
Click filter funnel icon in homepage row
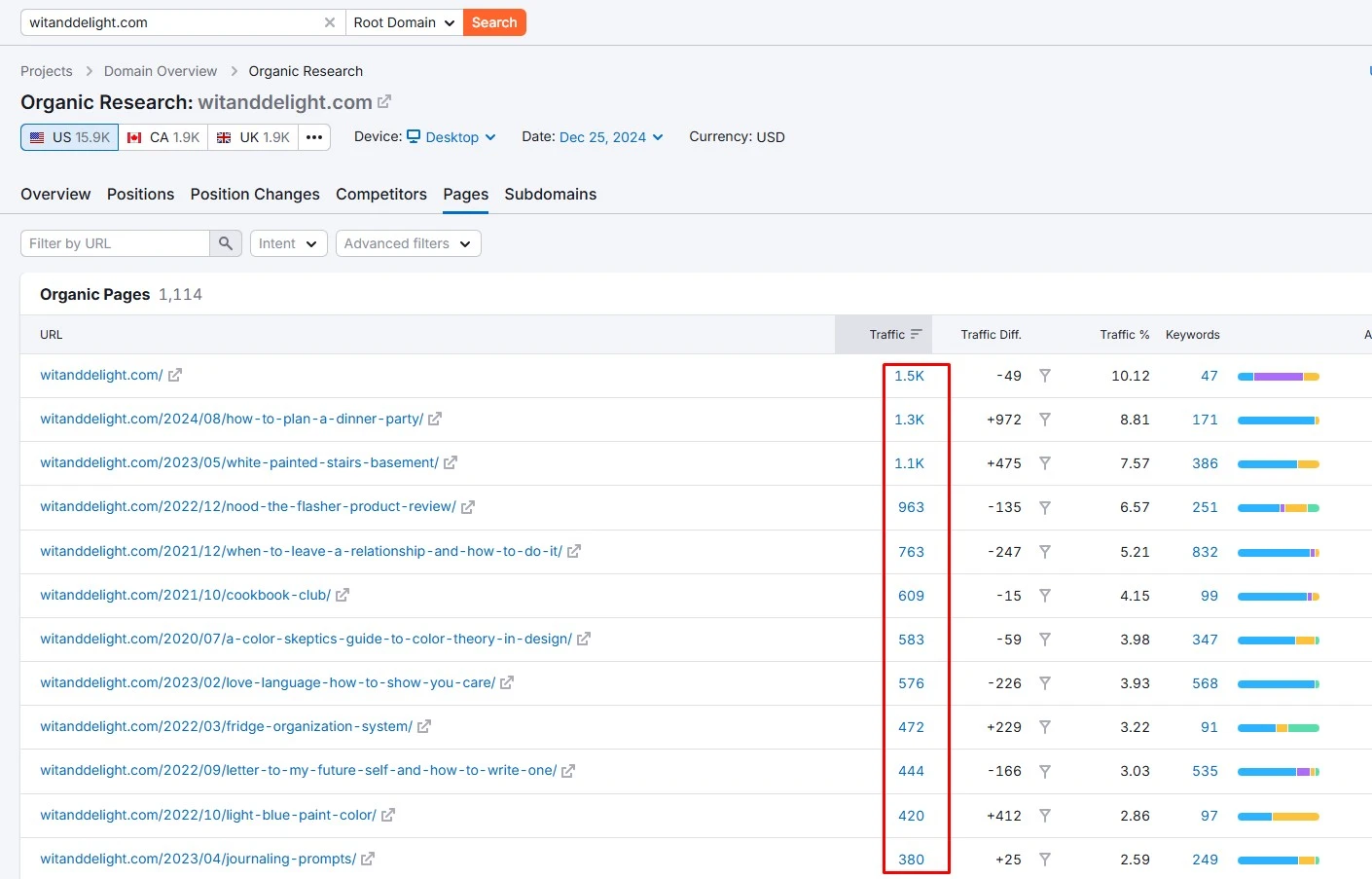[x=1044, y=376]
